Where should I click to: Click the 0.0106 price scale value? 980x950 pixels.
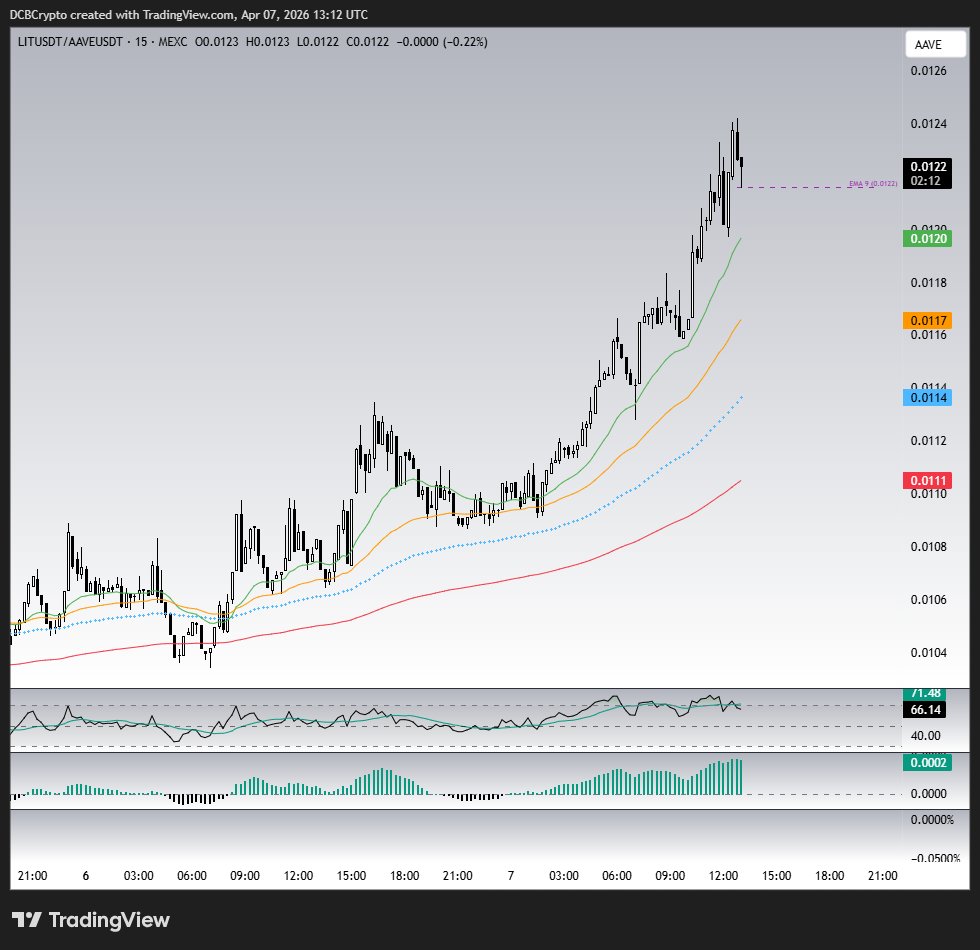pyautogui.click(x=928, y=600)
